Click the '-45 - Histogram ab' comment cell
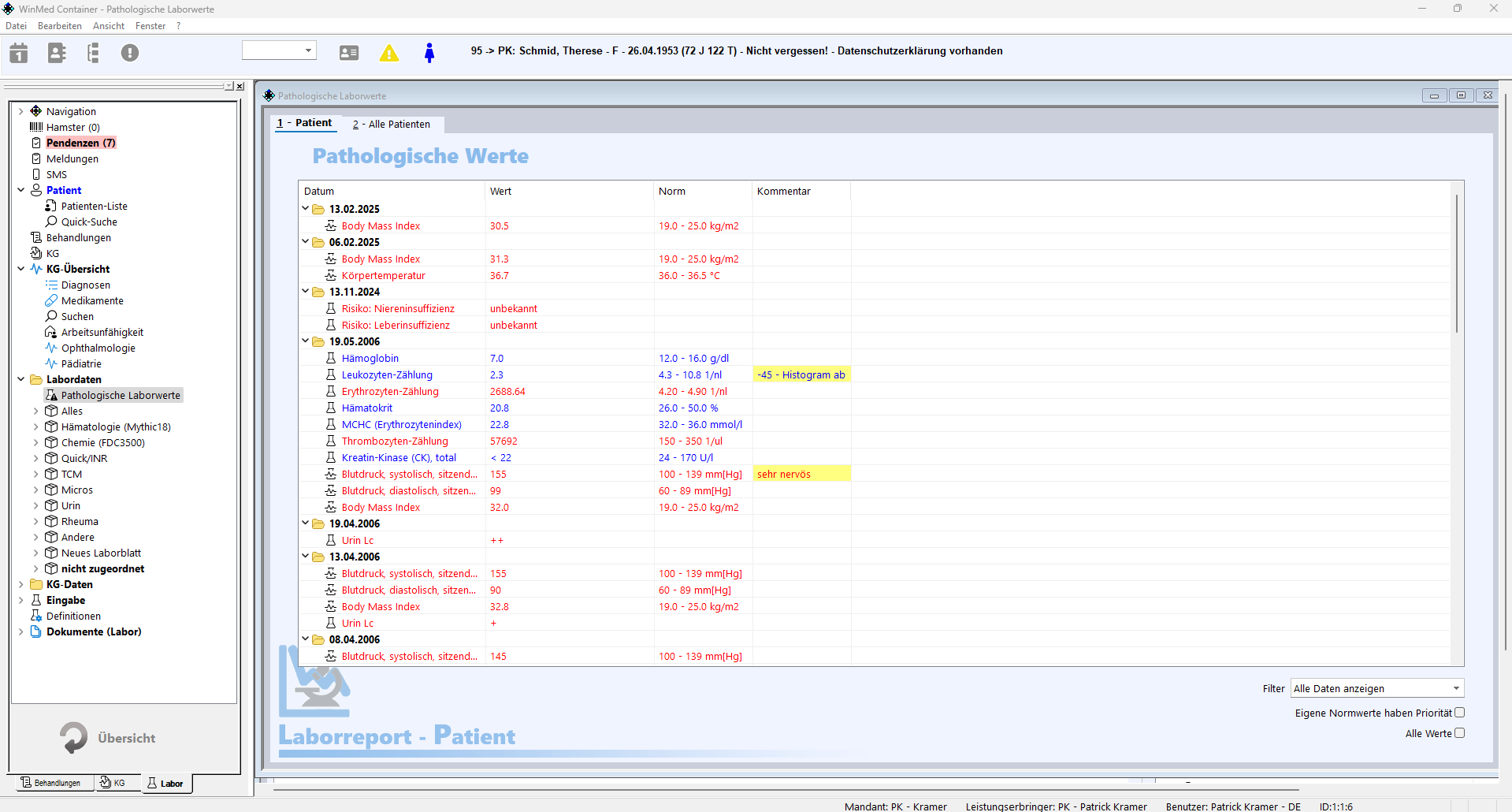Screen dimensions: 1512x812 [x=801, y=374]
